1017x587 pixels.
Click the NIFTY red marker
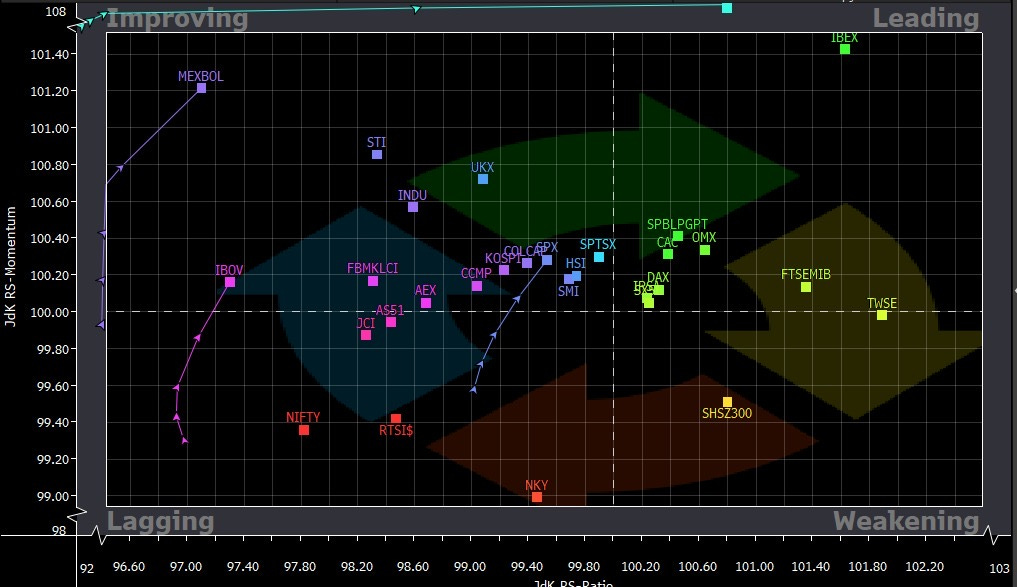tap(304, 430)
